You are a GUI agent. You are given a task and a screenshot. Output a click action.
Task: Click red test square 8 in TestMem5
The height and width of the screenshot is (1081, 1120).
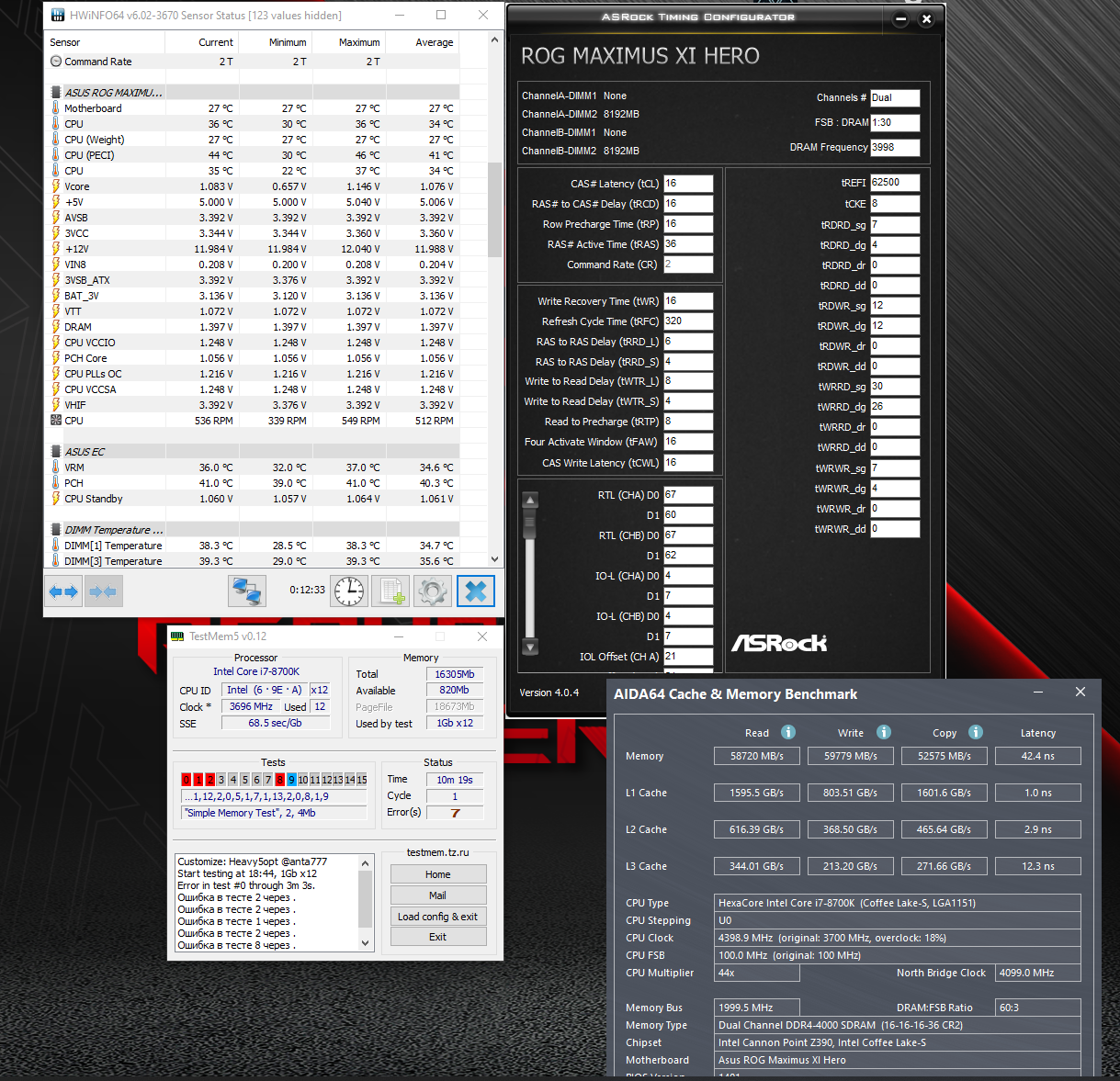[280, 780]
